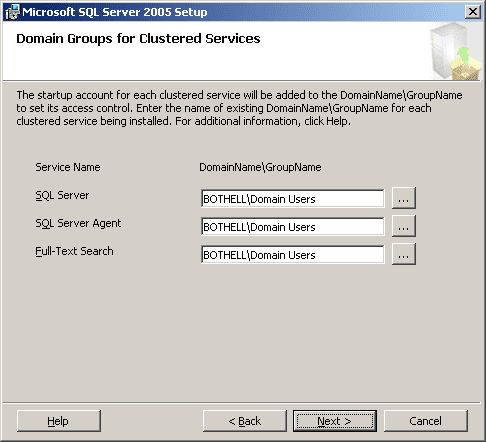Click the startup account description paragraph

tap(239, 108)
